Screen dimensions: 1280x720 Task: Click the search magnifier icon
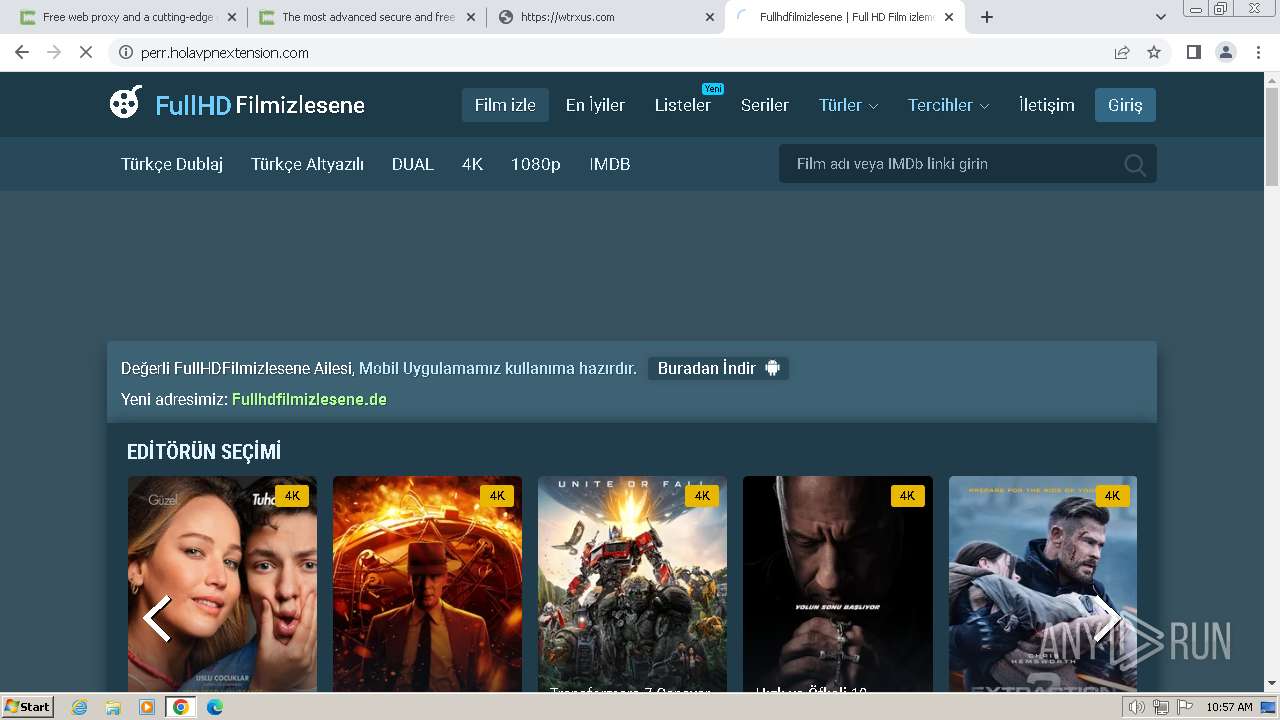pyautogui.click(x=1135, y=165)
